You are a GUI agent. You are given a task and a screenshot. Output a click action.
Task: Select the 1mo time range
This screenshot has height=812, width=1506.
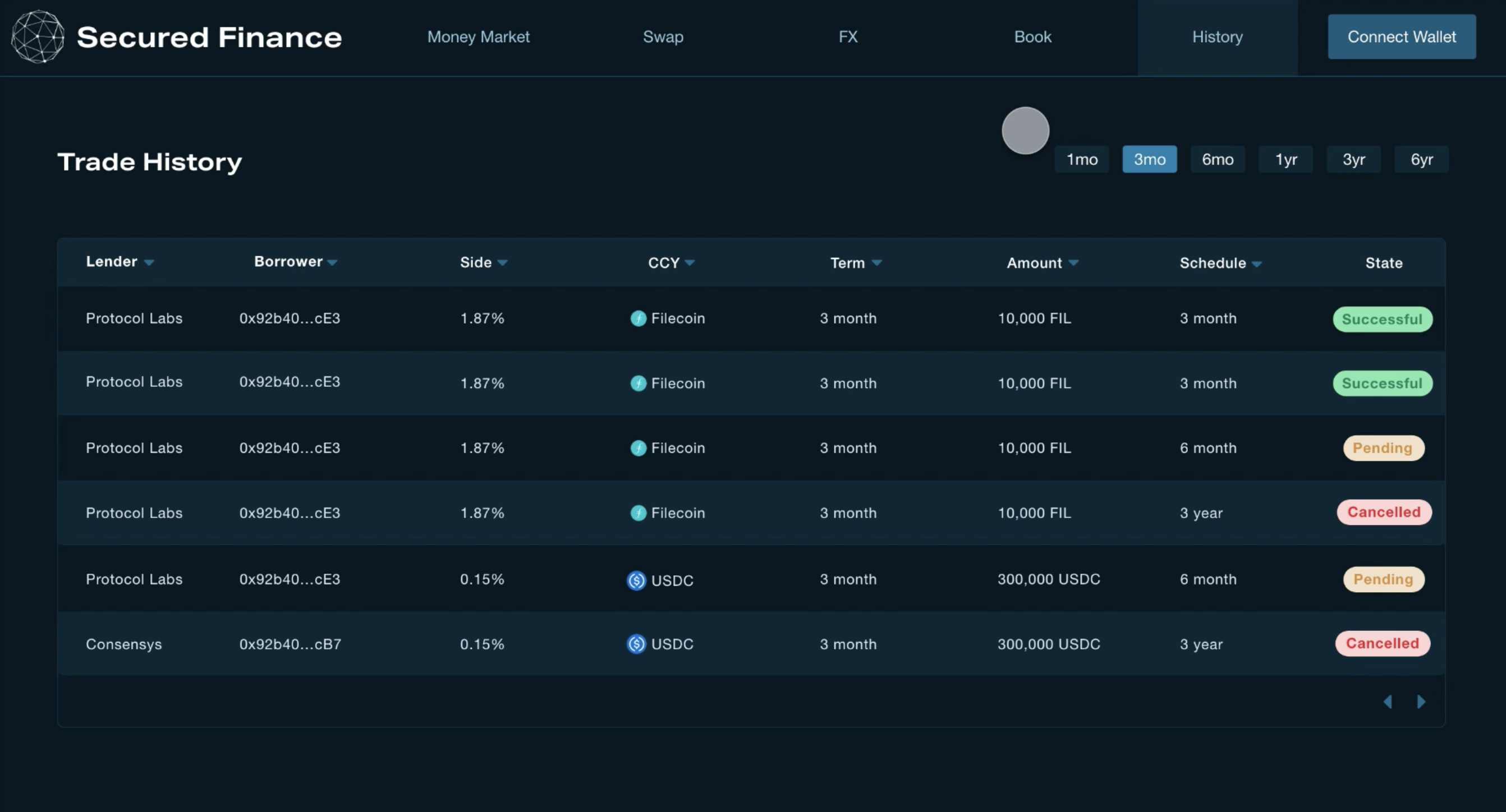point(1082,159)
